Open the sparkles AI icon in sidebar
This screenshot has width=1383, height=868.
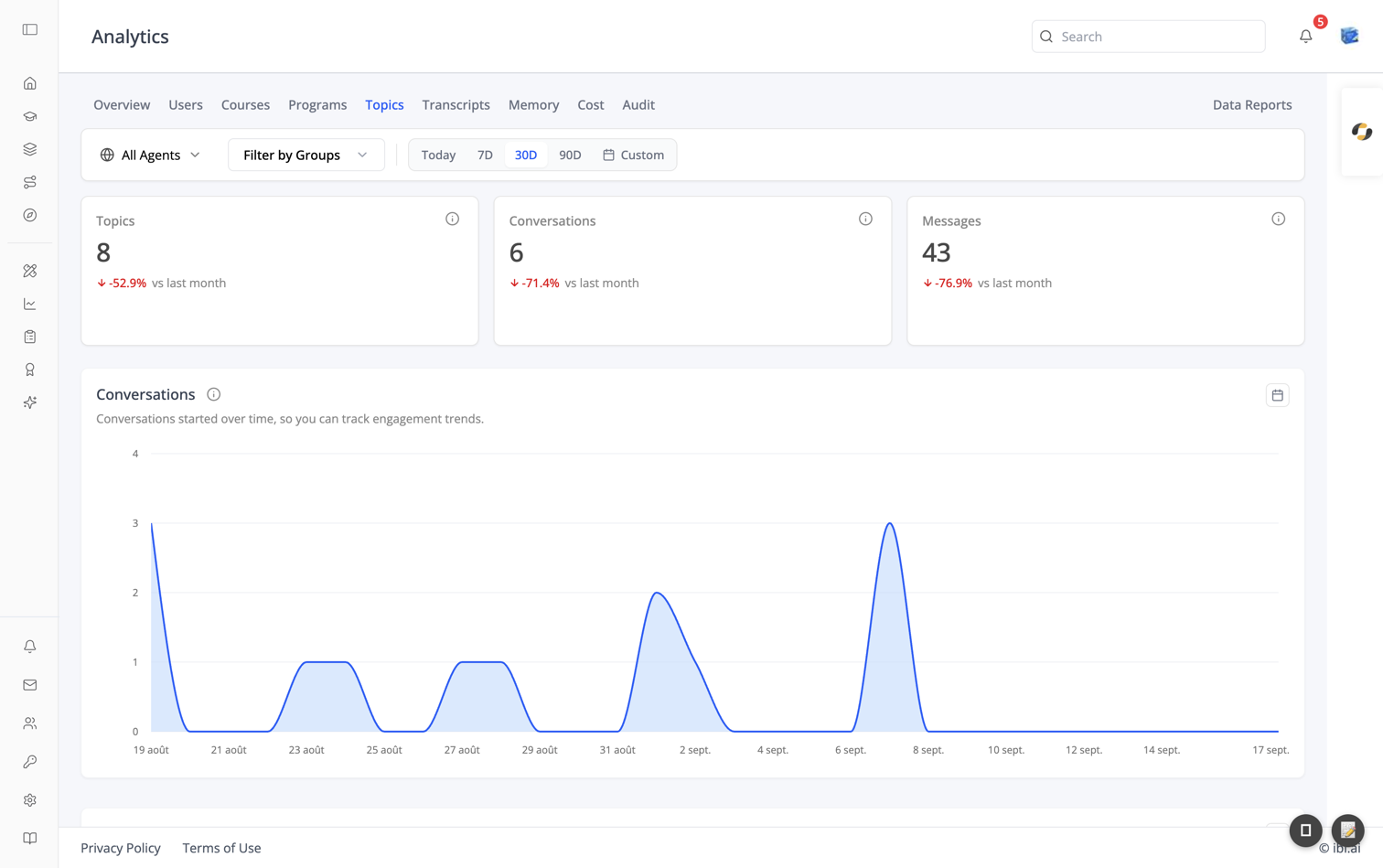30,402
